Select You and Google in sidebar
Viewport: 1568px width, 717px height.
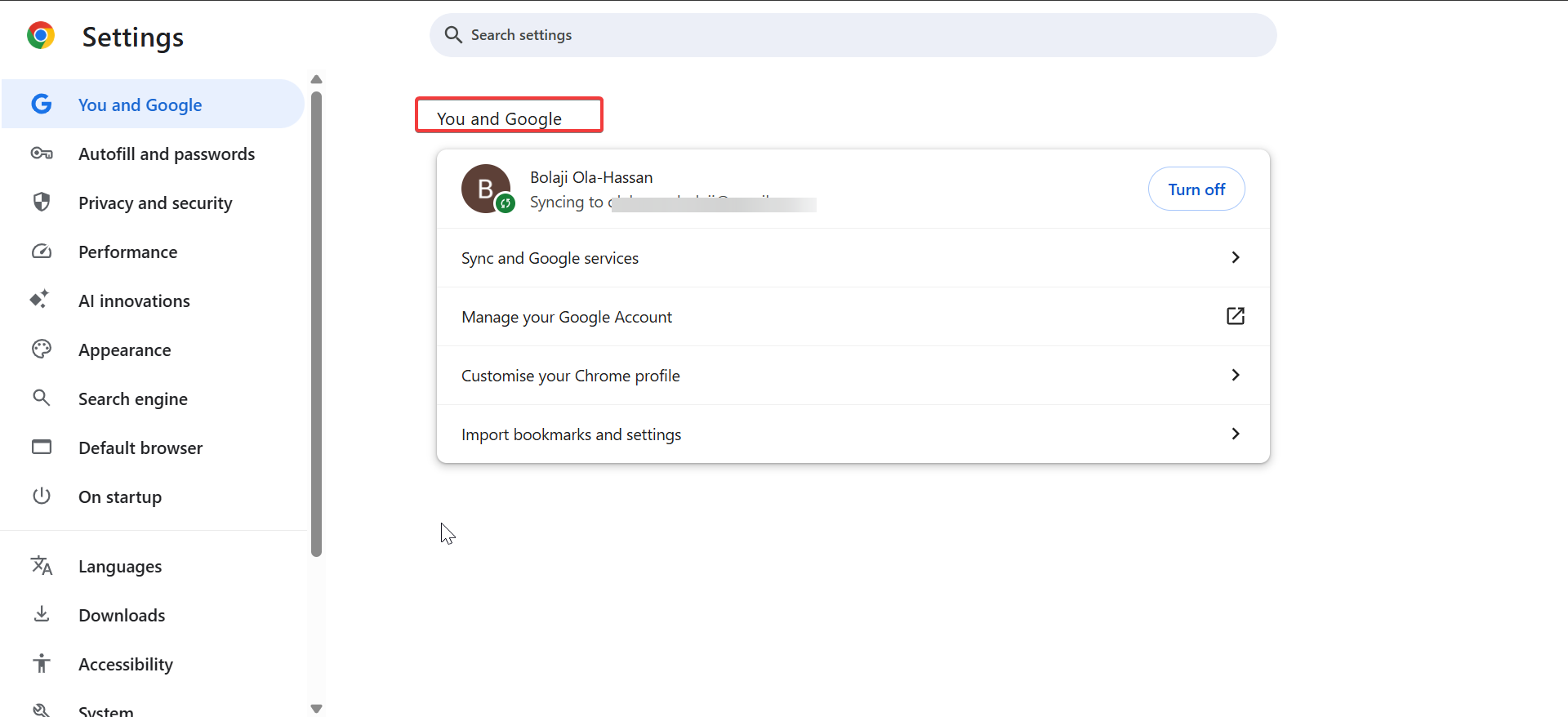140,105
